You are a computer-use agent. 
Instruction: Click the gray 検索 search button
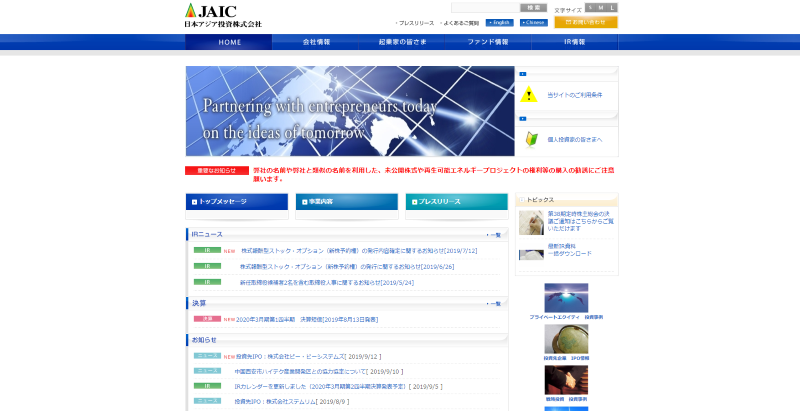[533, 8]
